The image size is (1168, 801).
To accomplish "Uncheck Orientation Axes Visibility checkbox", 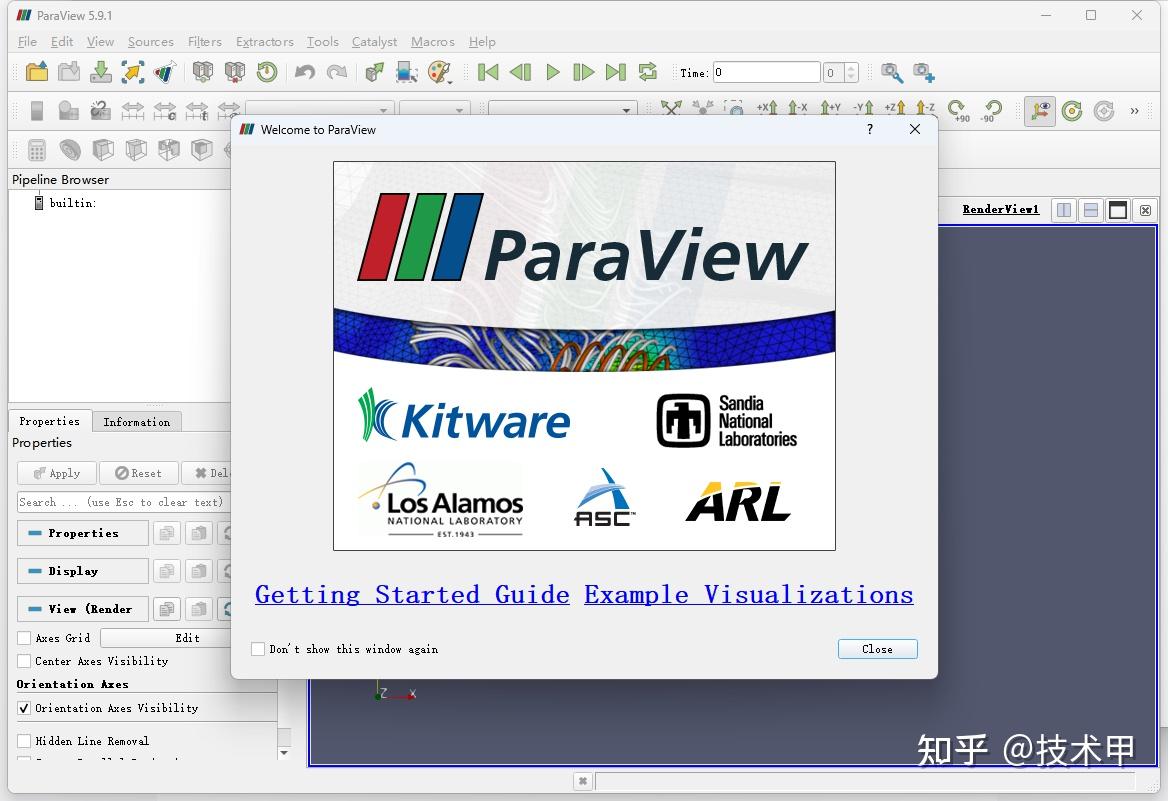I will click(25, 708).
